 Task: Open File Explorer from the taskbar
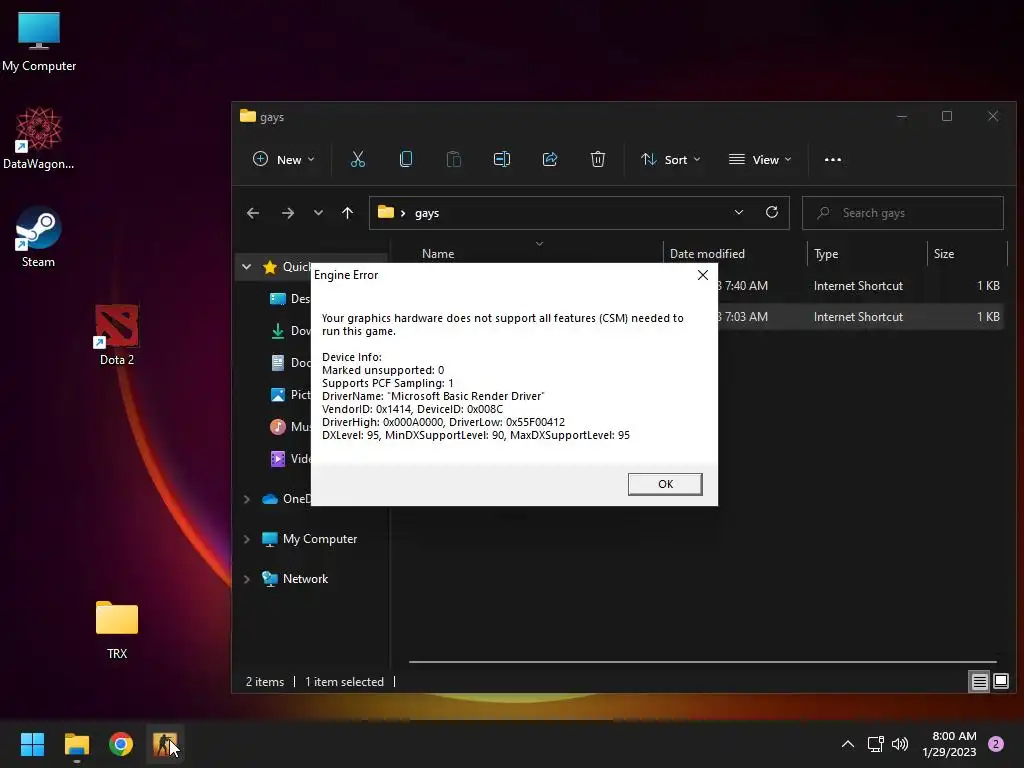[76, 744]
